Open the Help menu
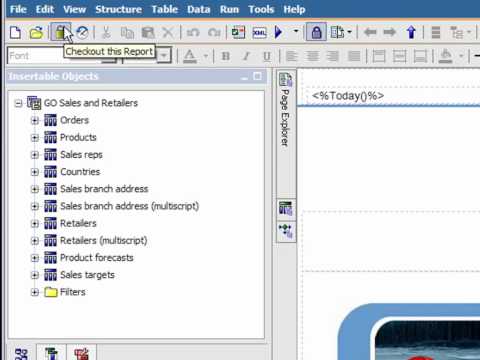Viewport: 480px width, 360px height. [x=294, y=9]
